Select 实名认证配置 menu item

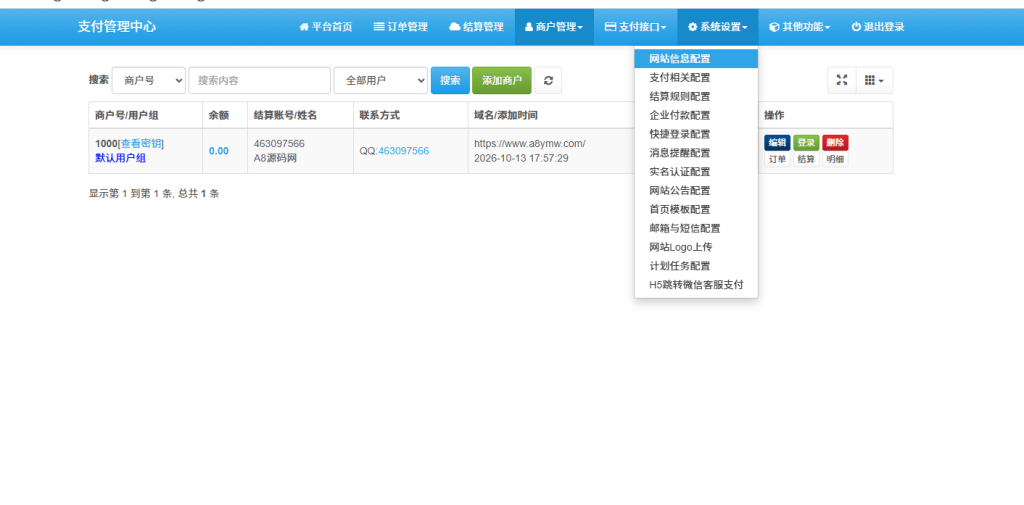[x=696, y=172]
